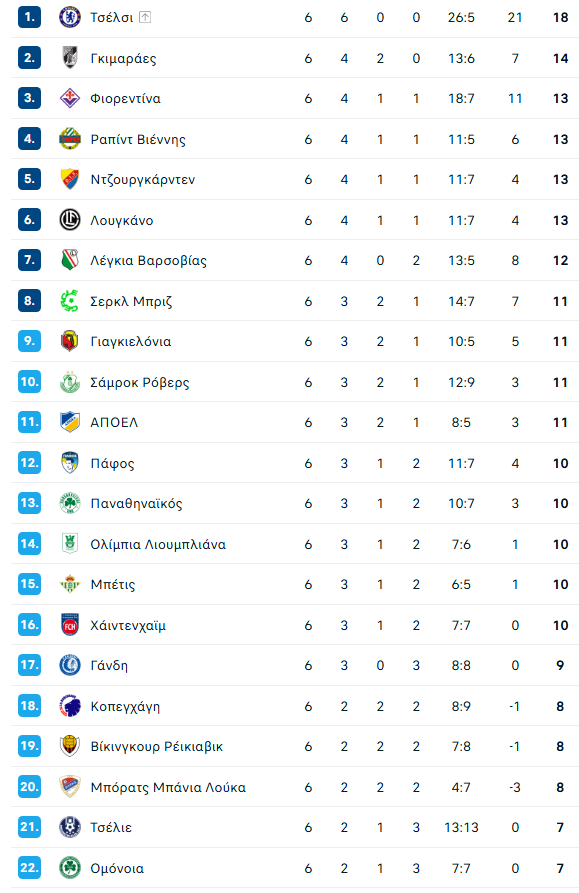The image size is (579, 893).
Task: Click the Chelsea club crest icon
Action: (69, 17)
